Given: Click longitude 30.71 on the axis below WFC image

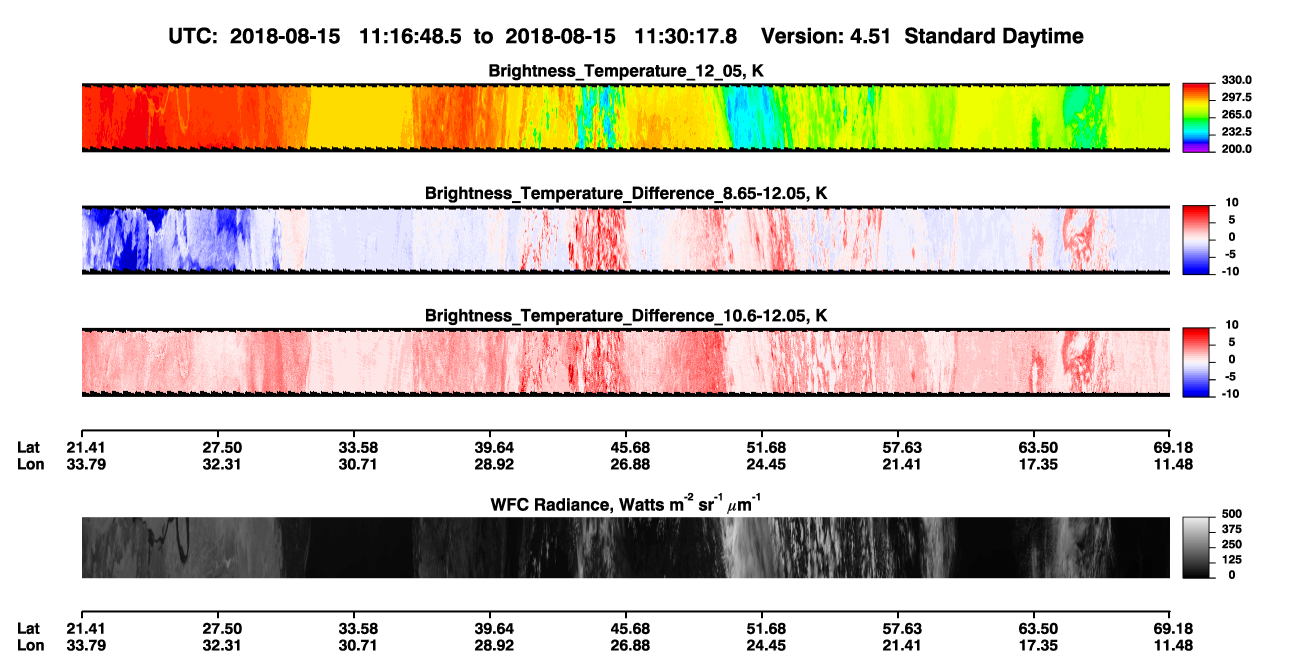Looking at the screenshot, I should tap(357, 644).
